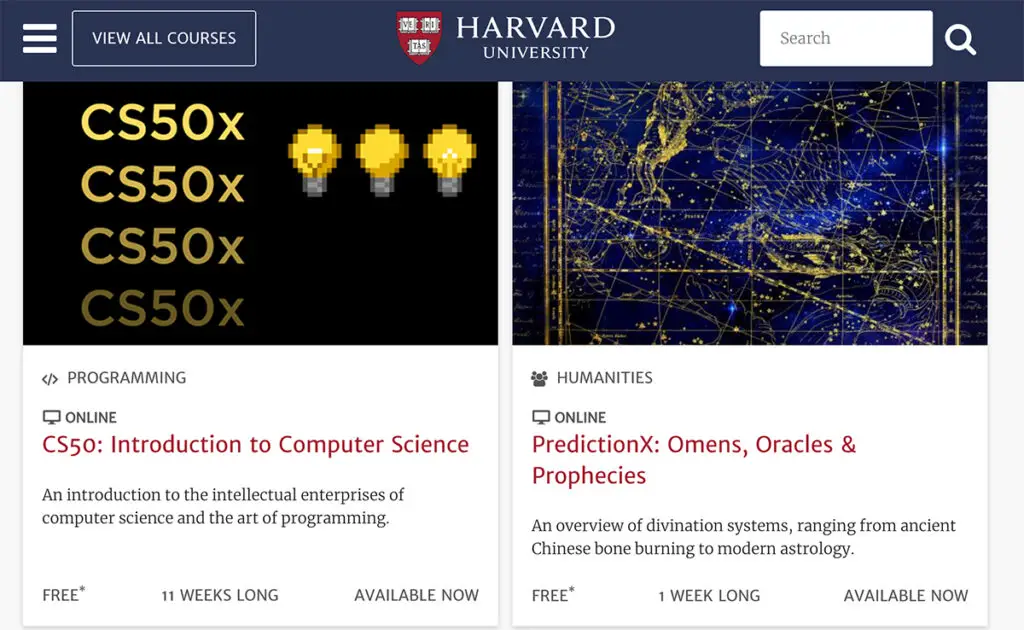Click the Humanities people group icon
Viewport: 1024px width, 630px height.
(540, 379)
